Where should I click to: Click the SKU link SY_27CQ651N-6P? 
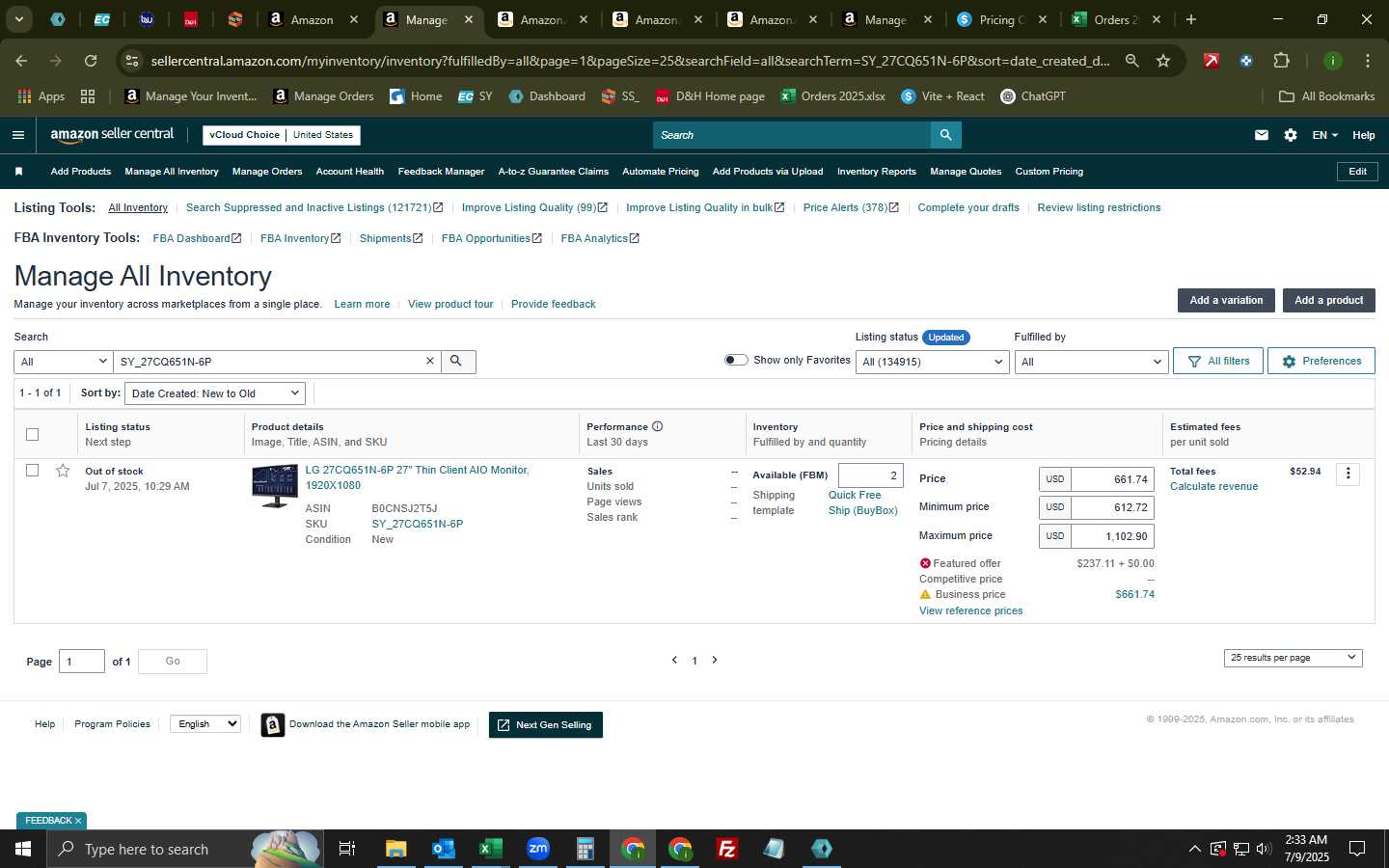[417, 525]
